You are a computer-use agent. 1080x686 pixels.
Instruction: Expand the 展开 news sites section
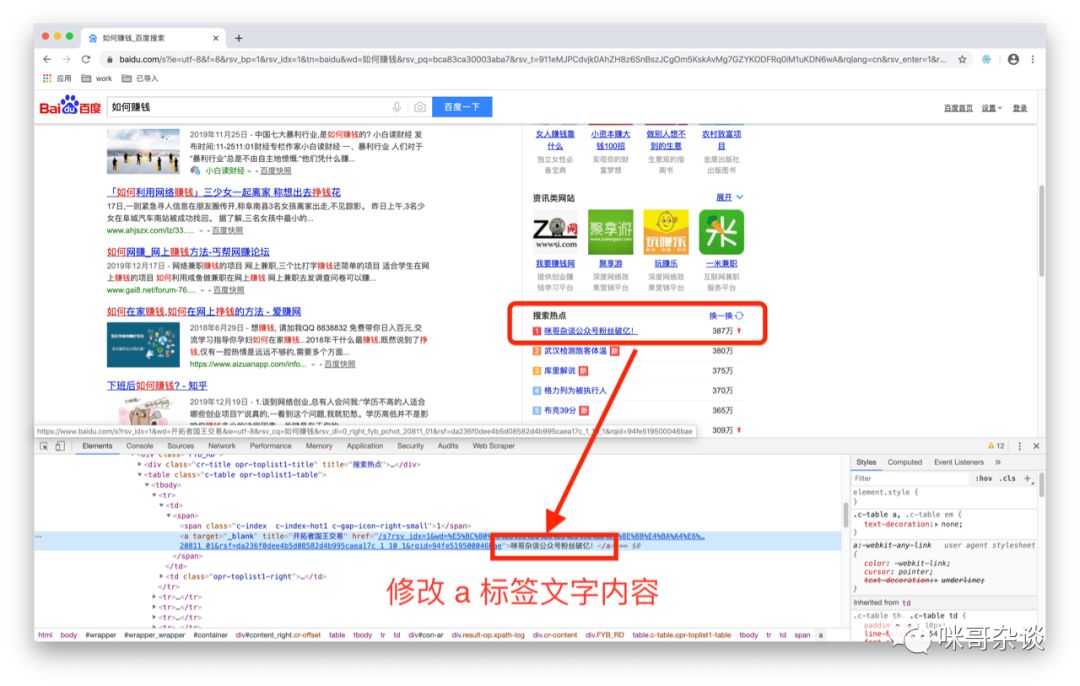point(729,198)
